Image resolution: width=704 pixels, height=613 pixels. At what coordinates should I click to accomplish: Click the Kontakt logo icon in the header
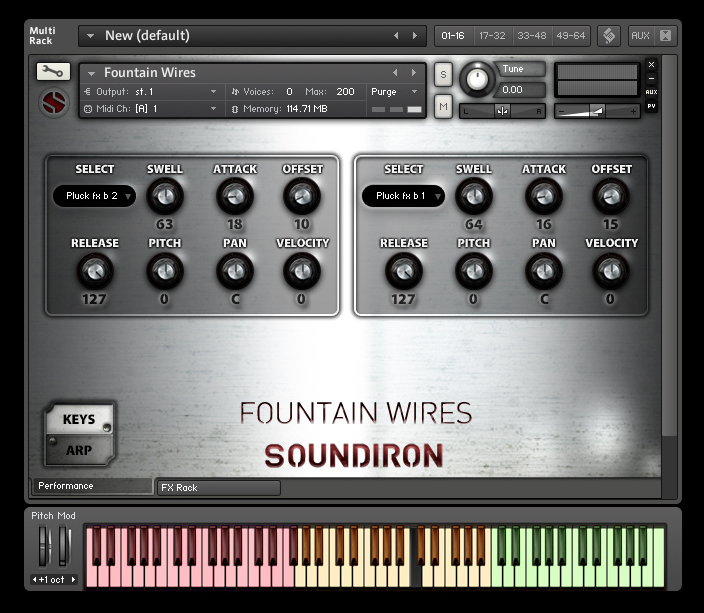(x=609, y=35)
